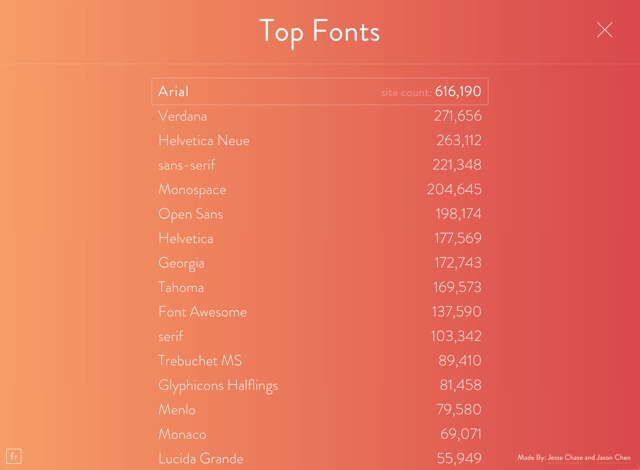This screenshot has width=640, height=470.
Task: Open the Open Sans entry
Action: (320, 214)
